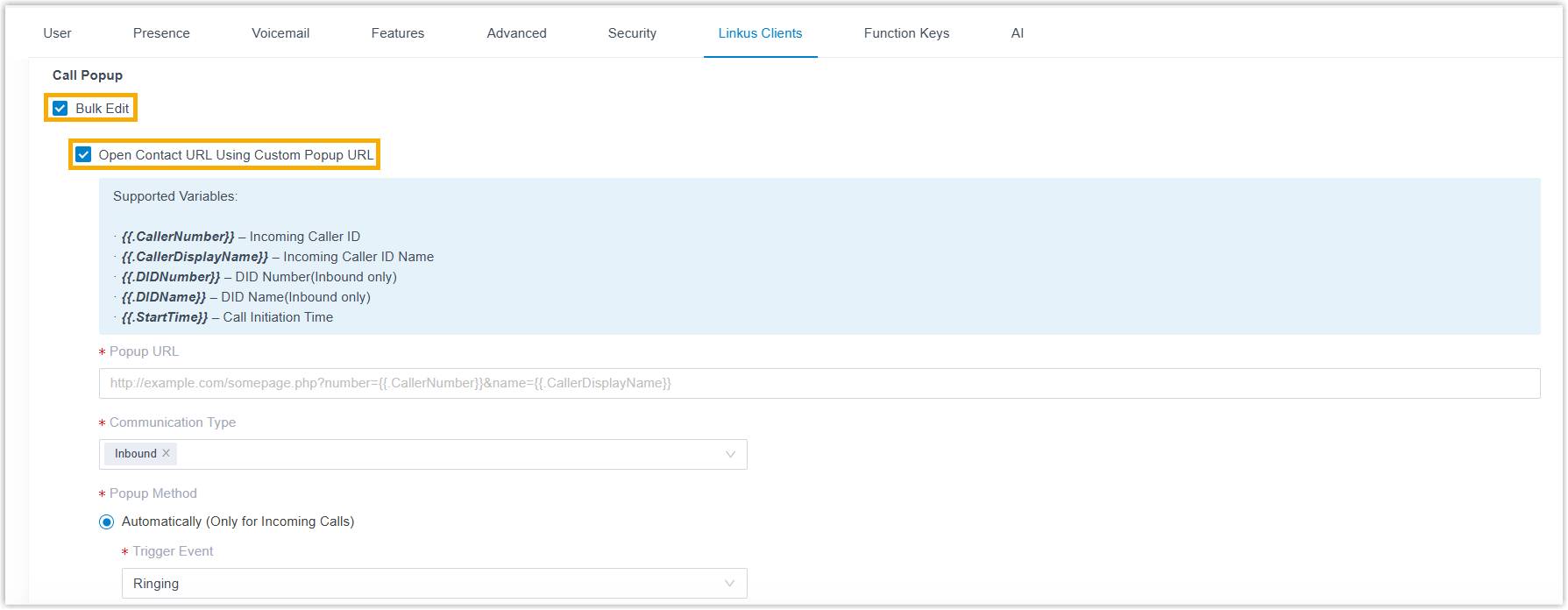The width and height of the screenshot is (1568, 610).
Task: Remove the Inbound tag with its x icon
Action: (167, 454)
